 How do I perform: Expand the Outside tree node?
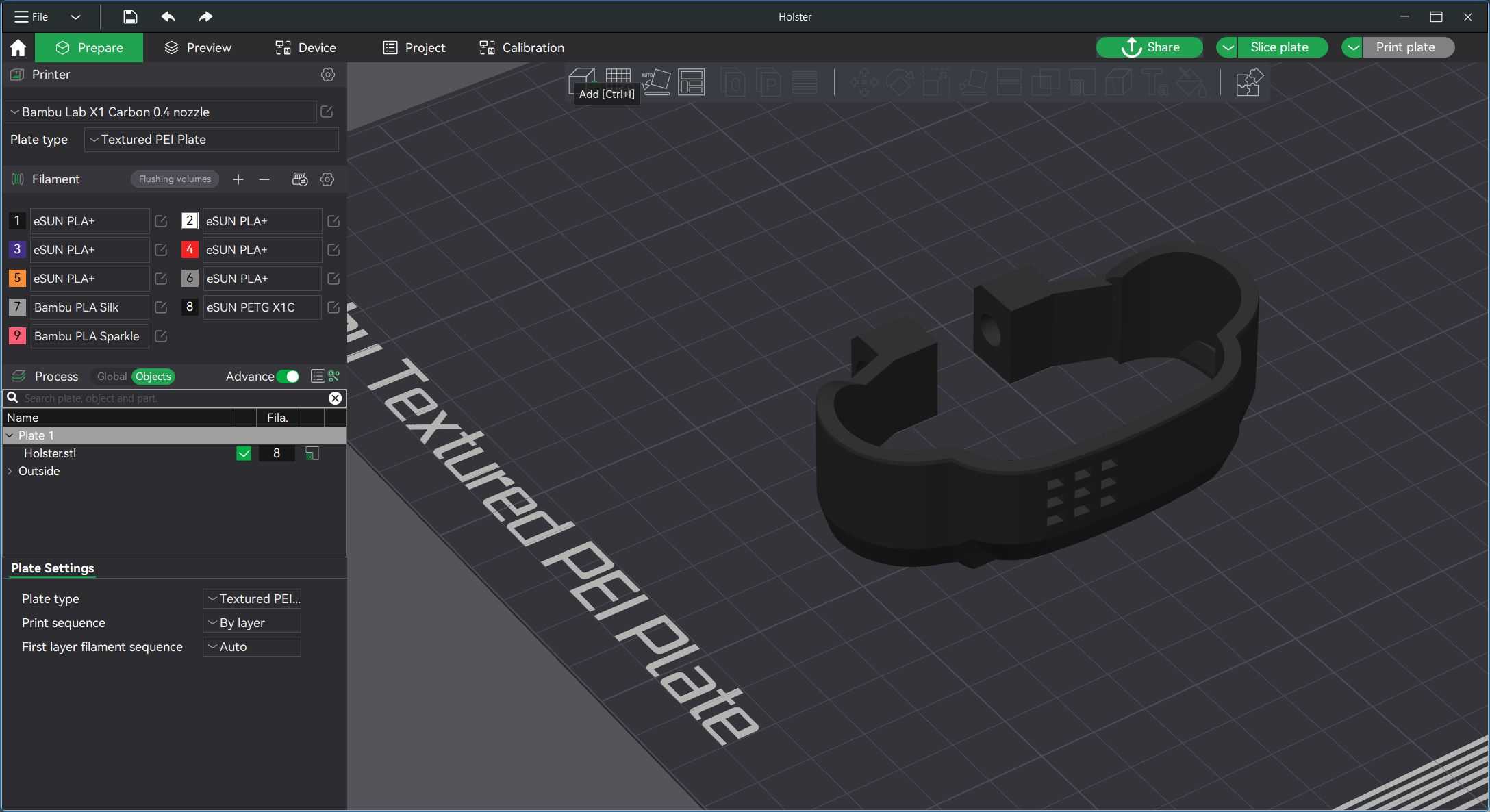(x=10, y=471)
